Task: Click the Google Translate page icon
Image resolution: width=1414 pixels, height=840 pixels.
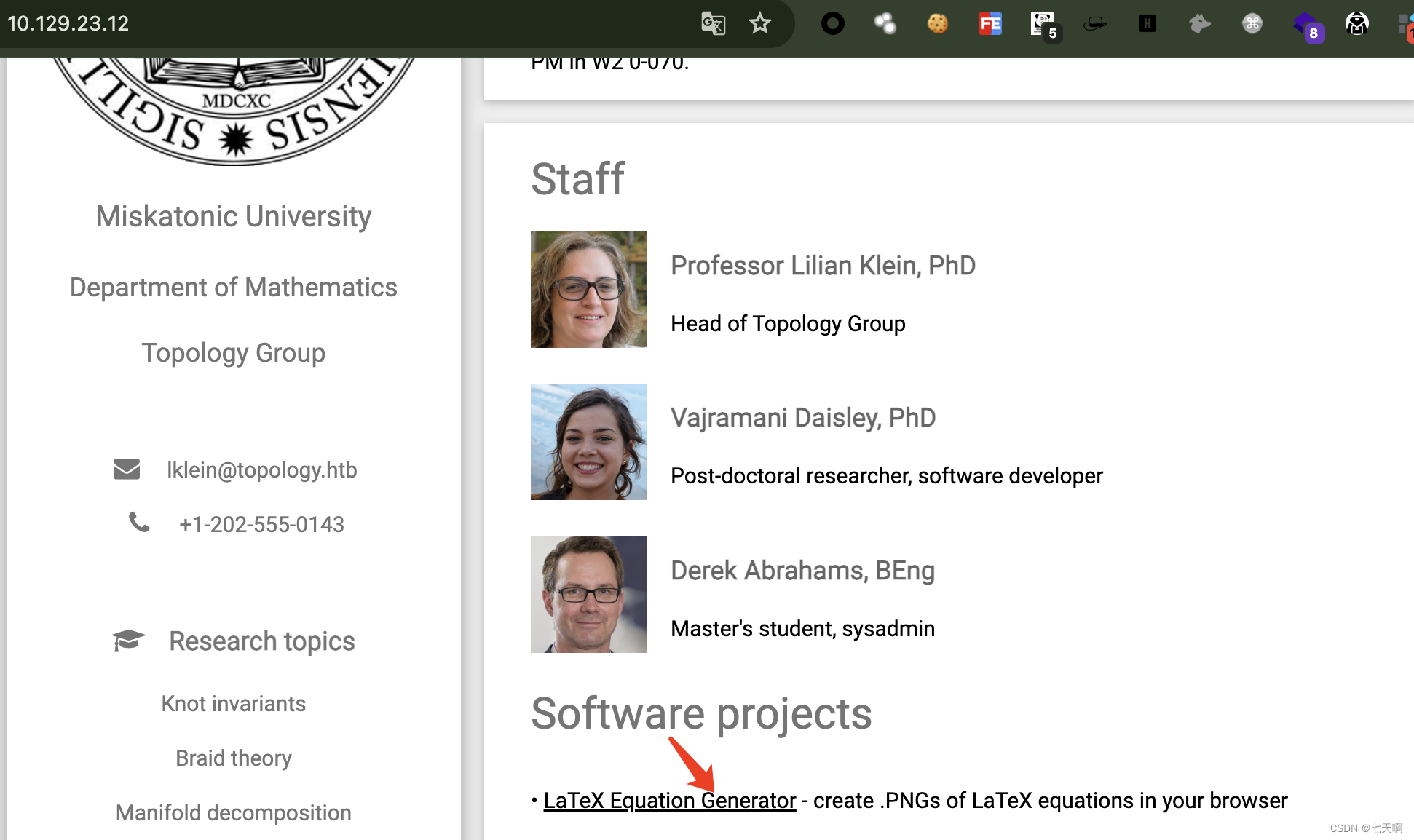Action: tap(713, 24)
